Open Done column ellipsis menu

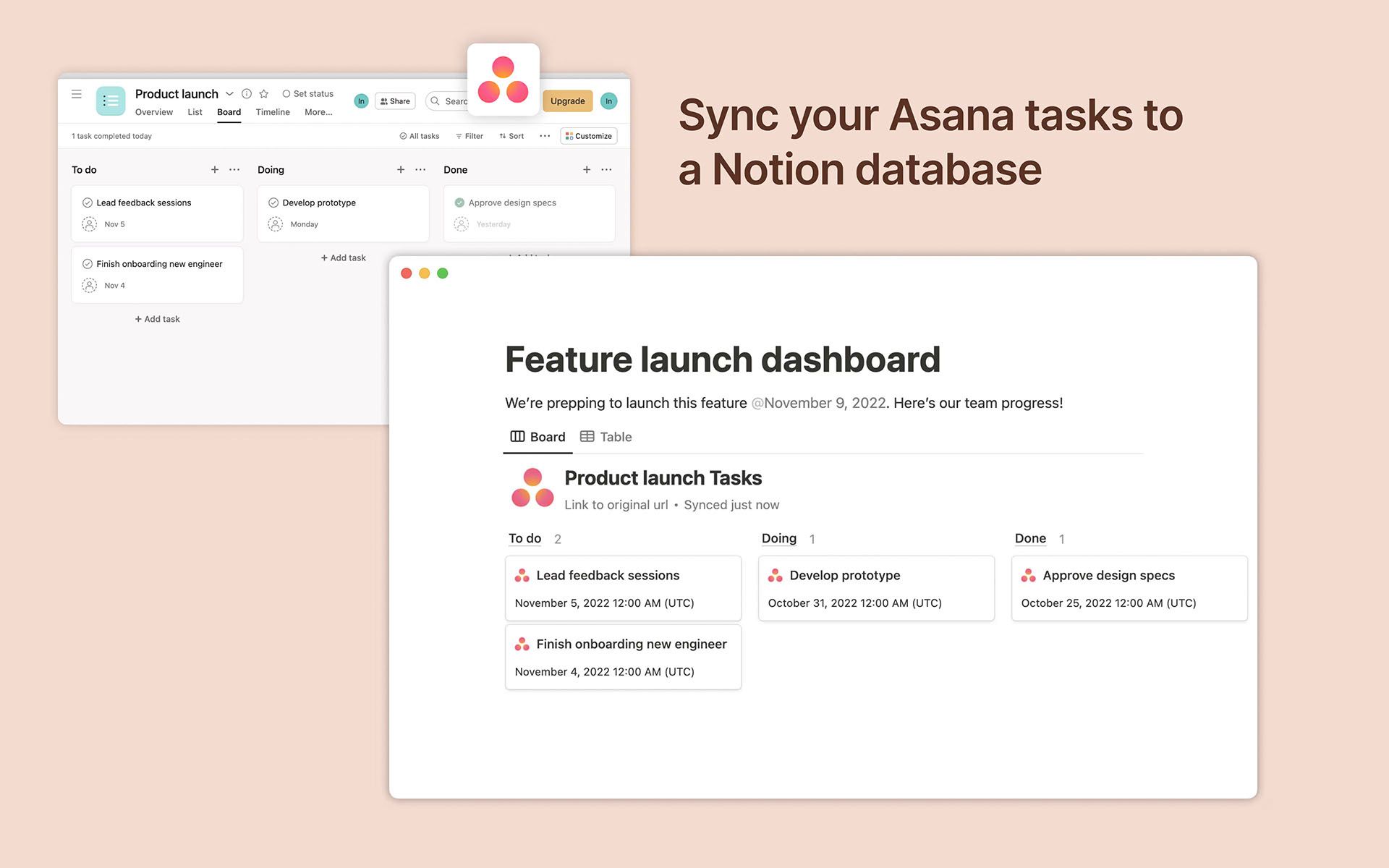click(x=606, y=170)
